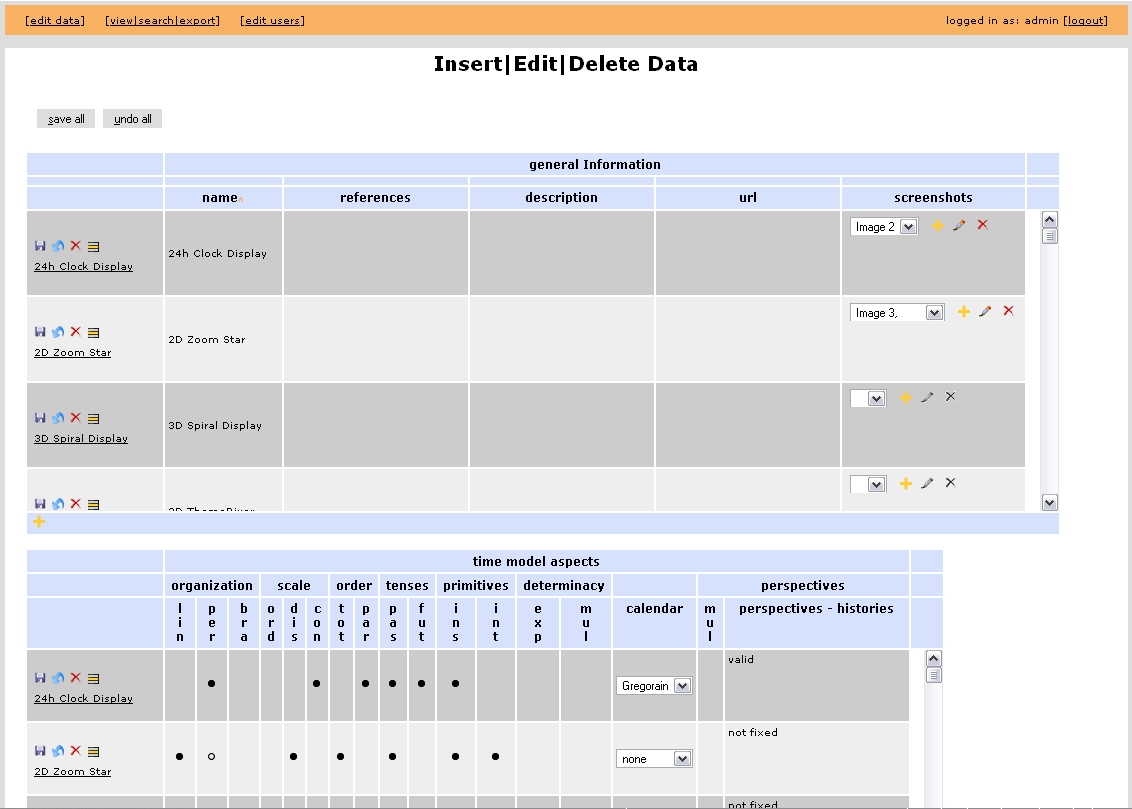Click the logout link
This screenshot has width=1132, height=809.
pyautogui.click(x=1086, y=20)
